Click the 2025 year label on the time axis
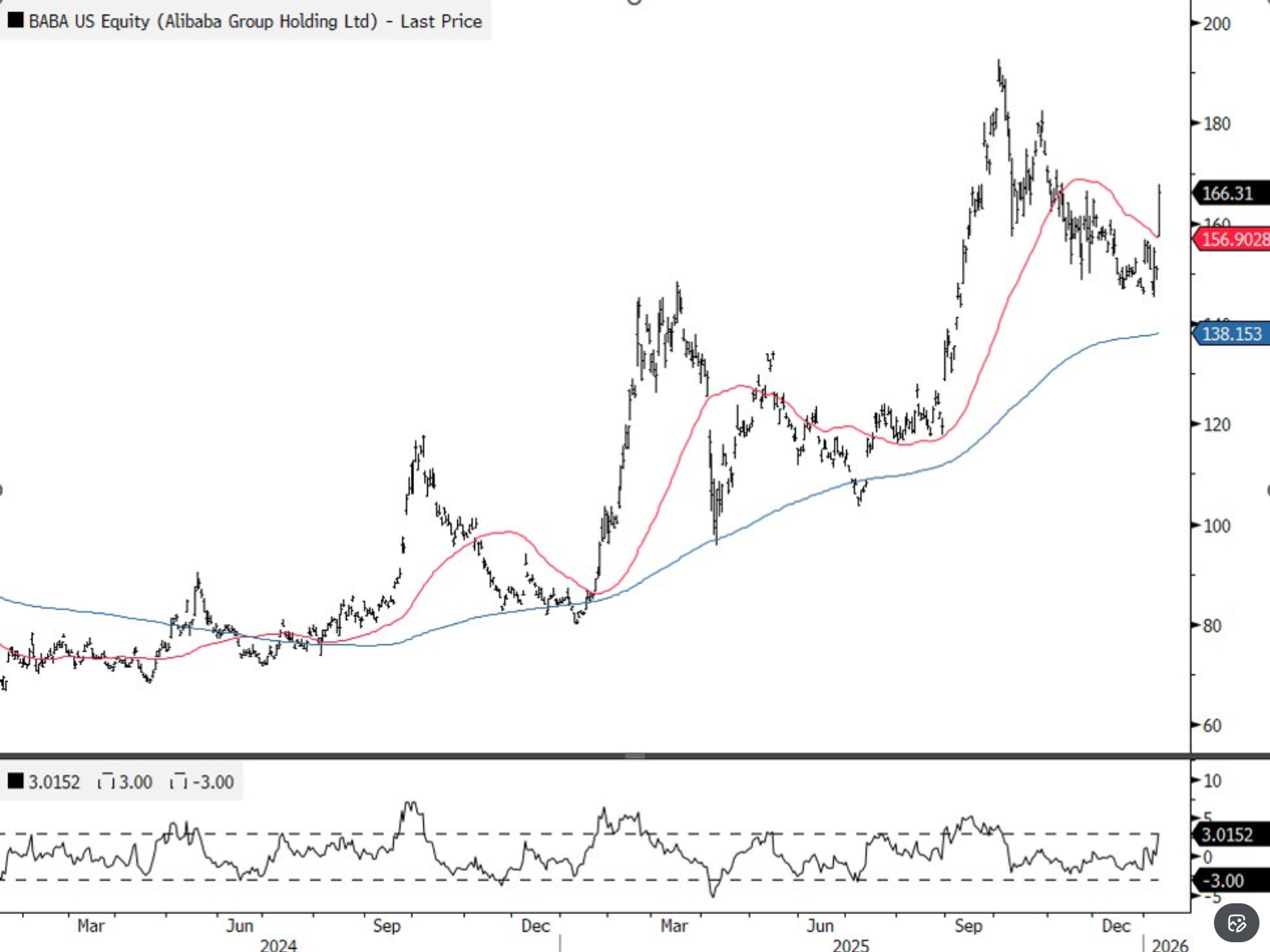Viewport: 1270px width, 952px height. [851, 945]
